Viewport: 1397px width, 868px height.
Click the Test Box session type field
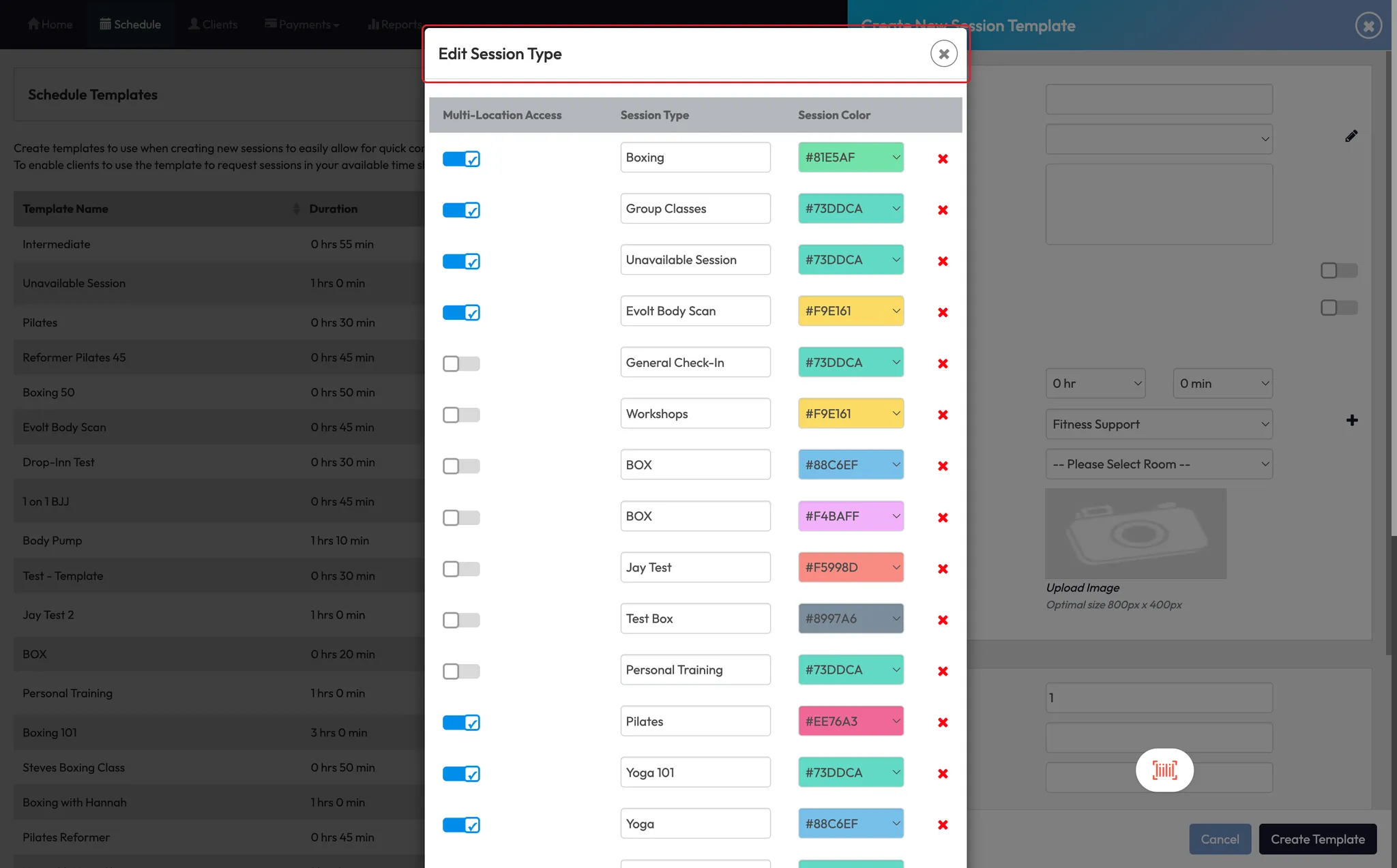(695, 618)
